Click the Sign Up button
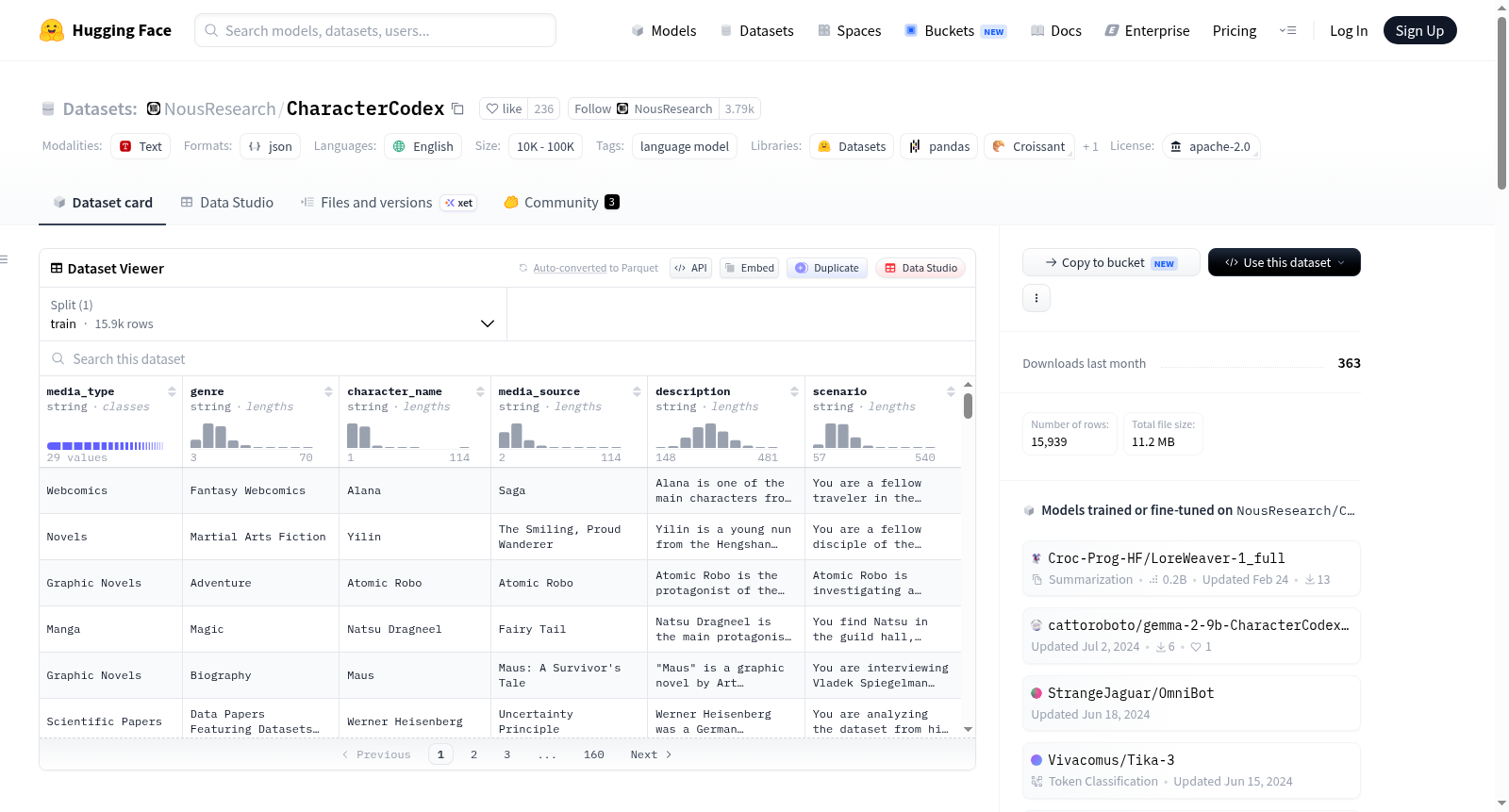This screenshot has width=1509, height=812. click(1419, 30)
